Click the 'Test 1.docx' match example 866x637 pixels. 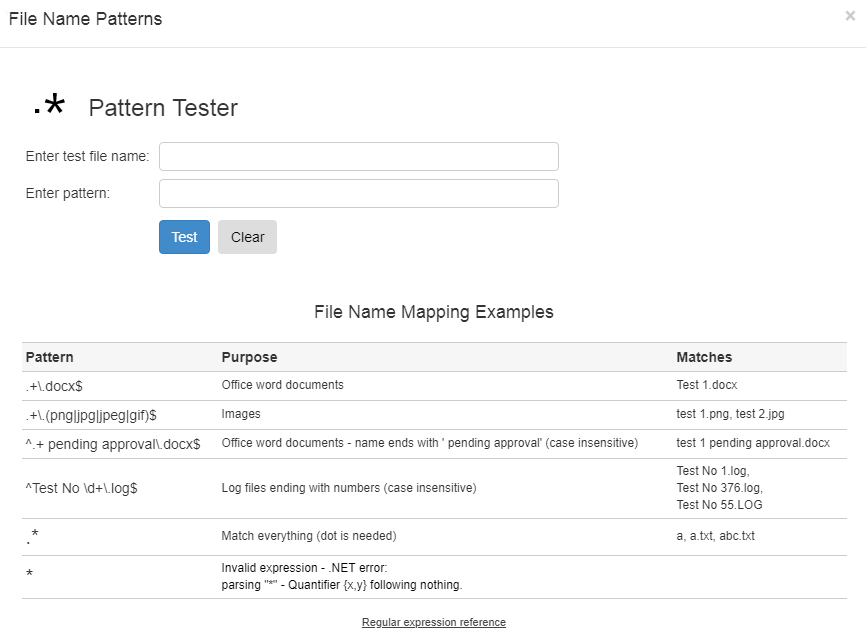coord(707,385)
